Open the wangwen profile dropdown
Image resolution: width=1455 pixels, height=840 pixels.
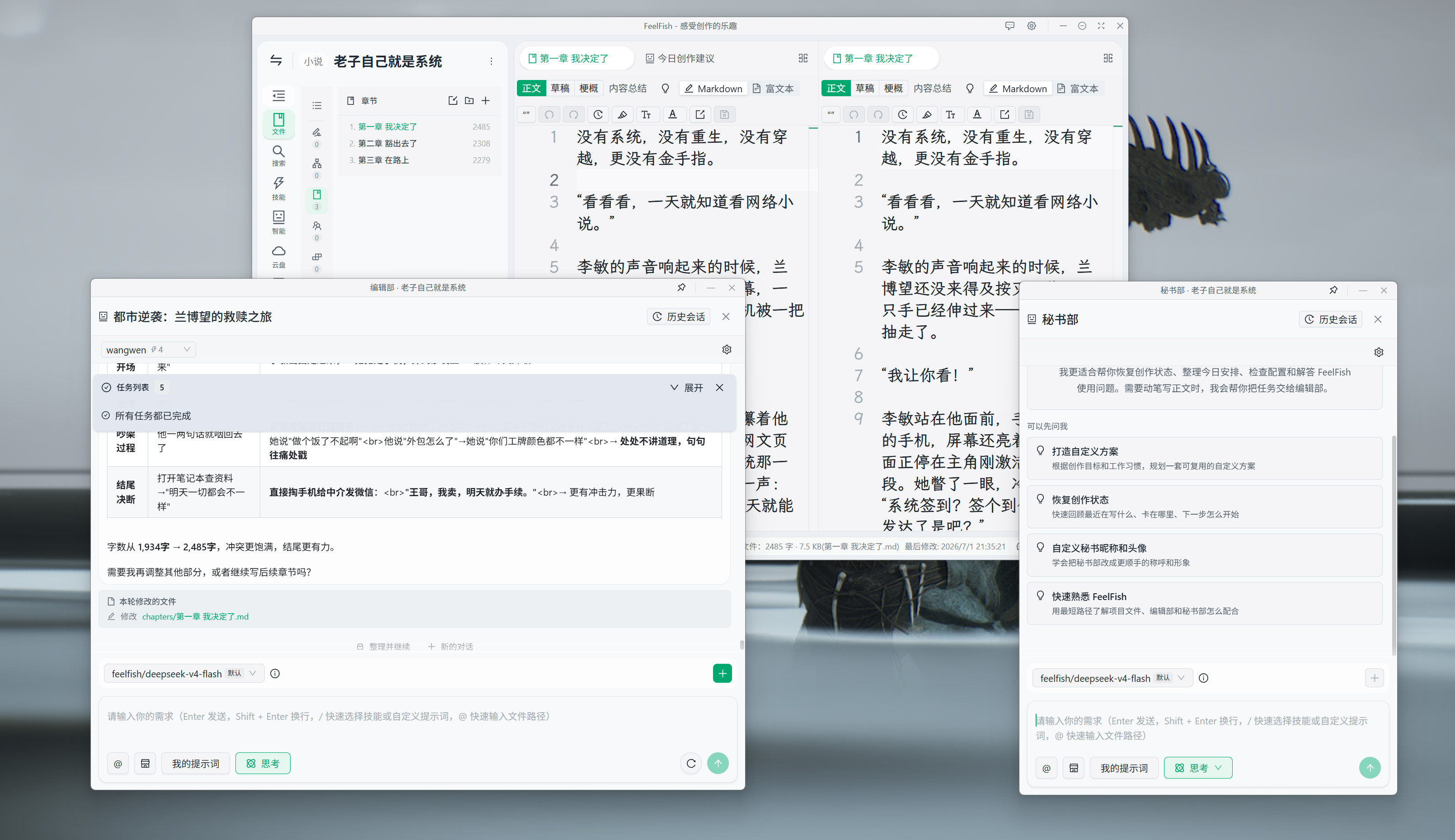point(149,350)
